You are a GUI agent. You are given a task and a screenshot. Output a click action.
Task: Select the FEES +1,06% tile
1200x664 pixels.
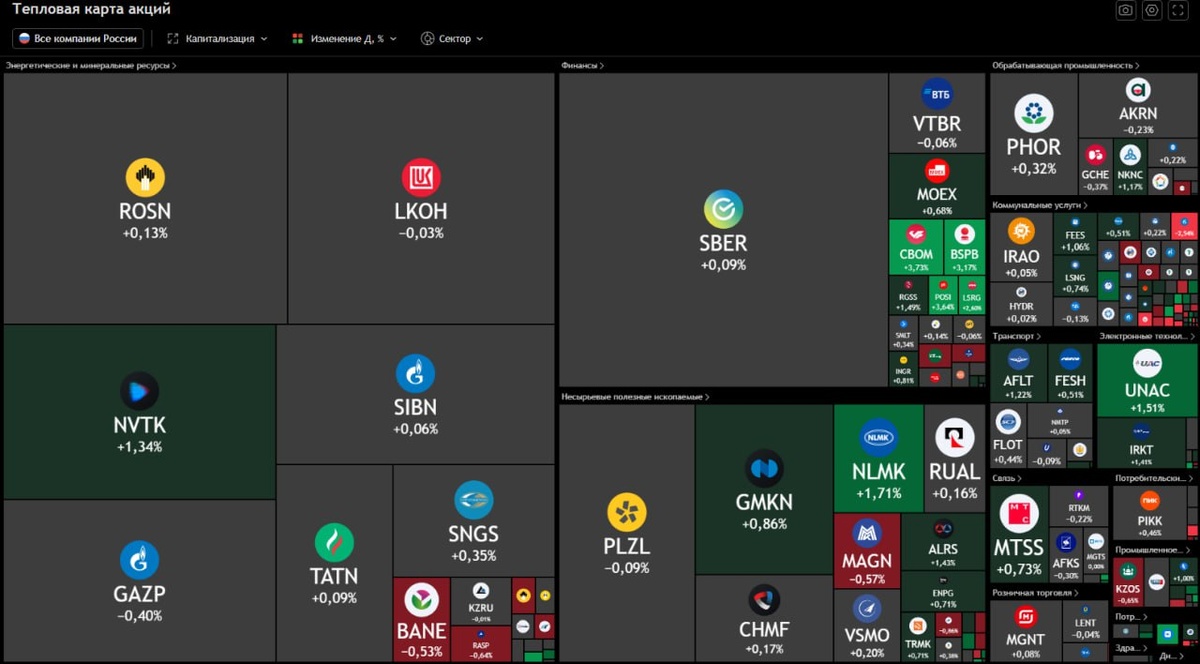[1075, 234]
